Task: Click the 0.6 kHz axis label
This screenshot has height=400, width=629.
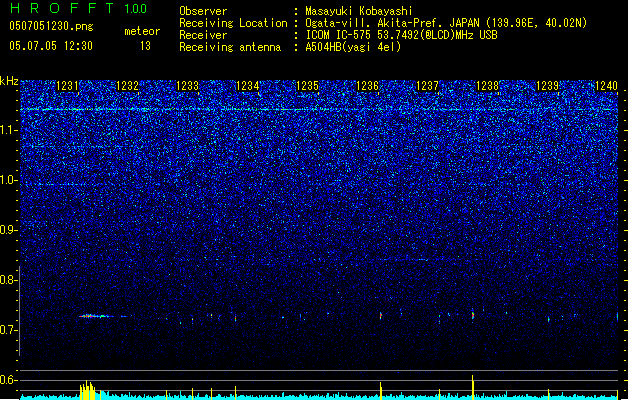Action: point(8,380)
